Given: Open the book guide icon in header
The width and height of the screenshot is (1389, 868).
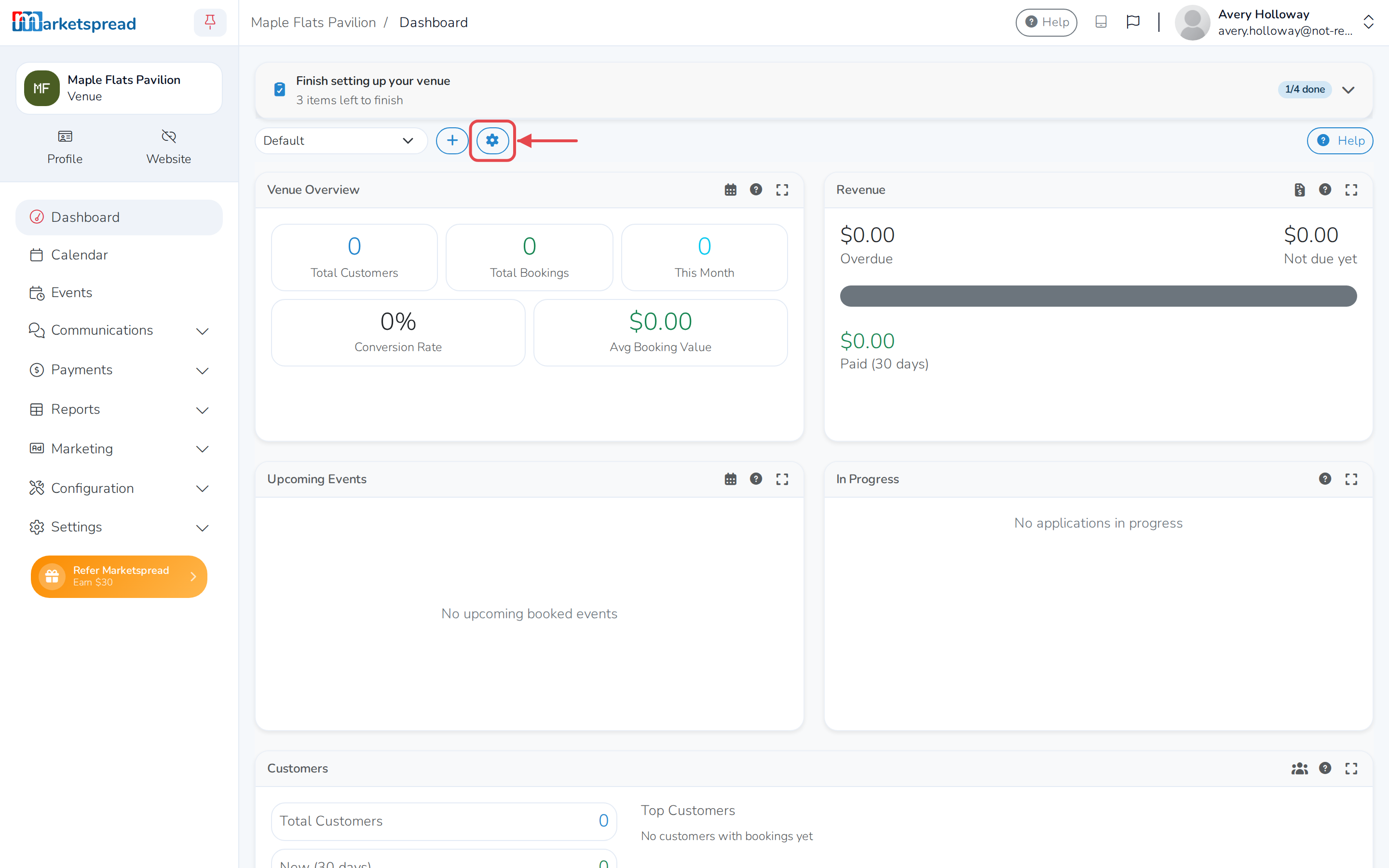Looking at the screenshot, I should coord(1100,22).
